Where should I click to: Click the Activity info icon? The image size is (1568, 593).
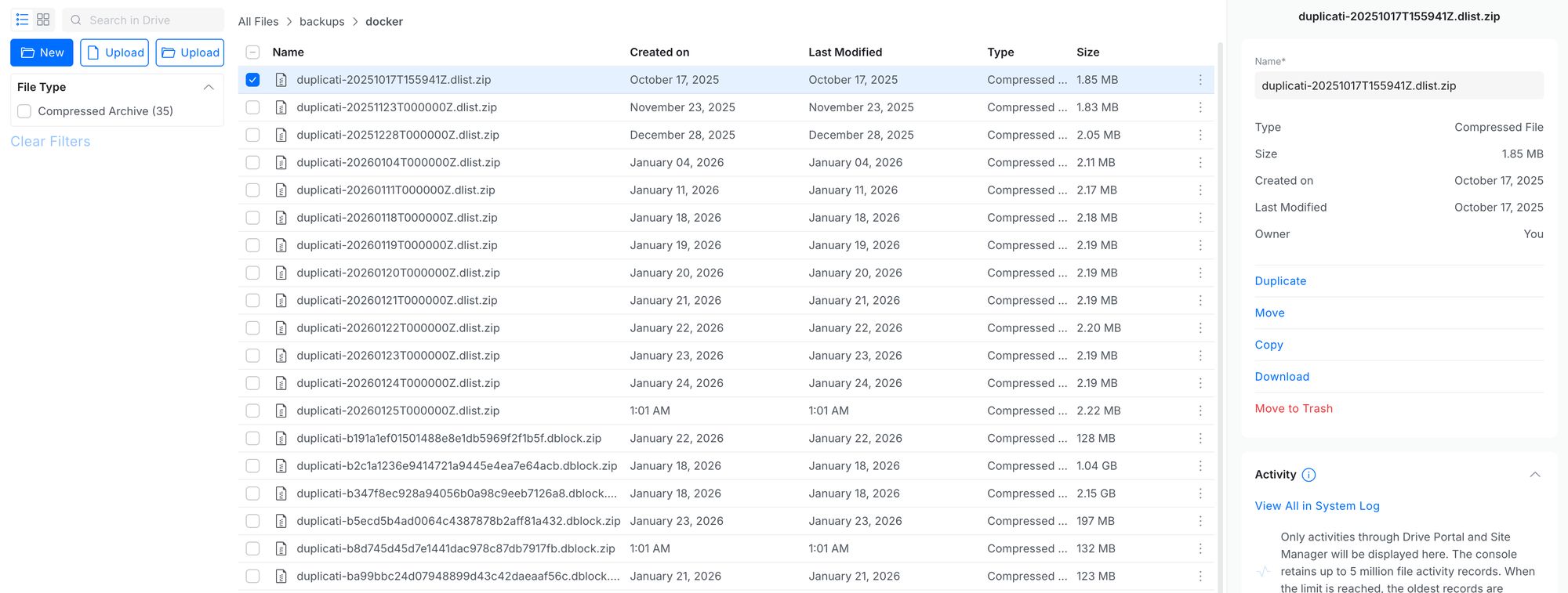point(1308,475)
